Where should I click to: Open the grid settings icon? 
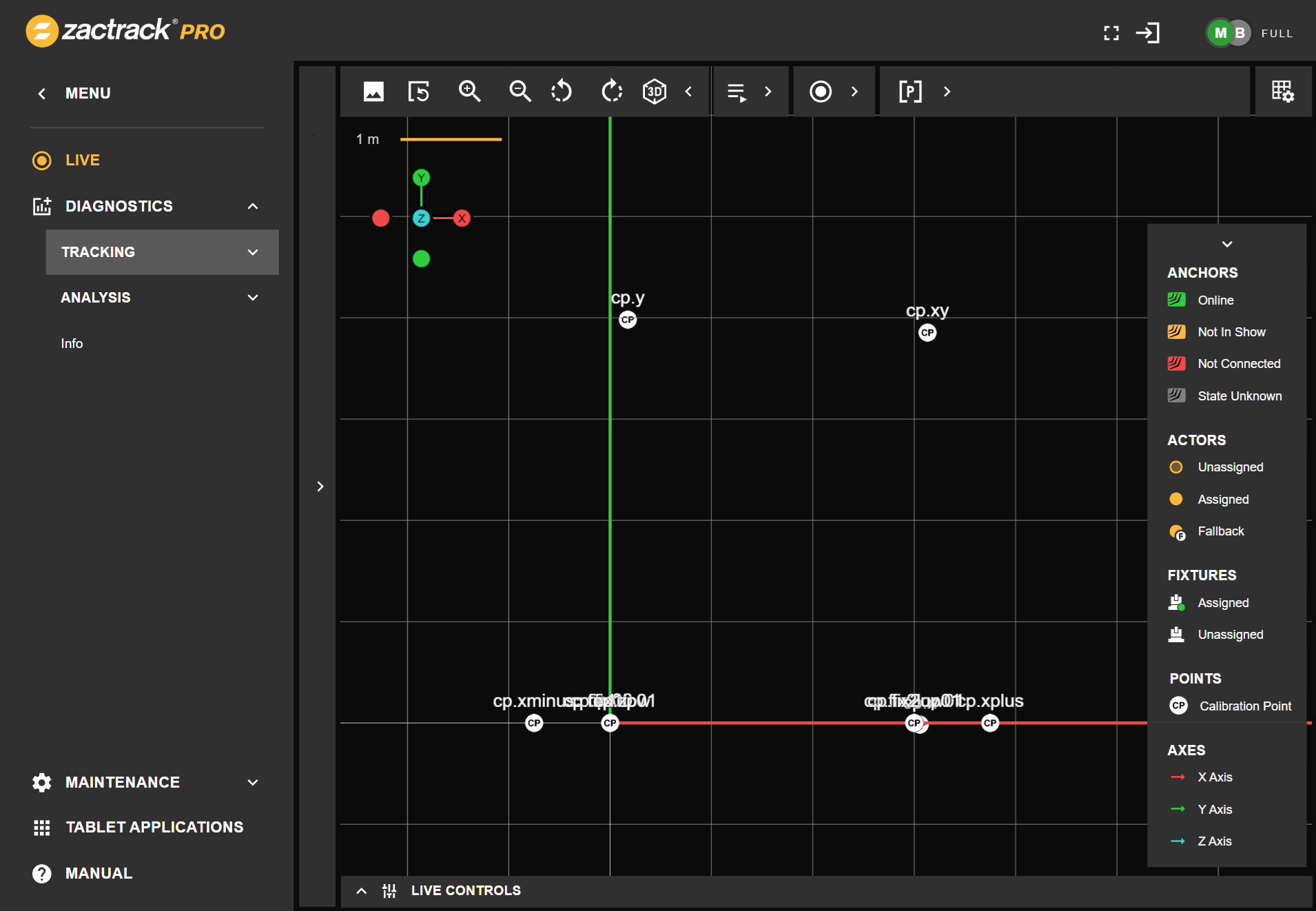pos(1282,92)
